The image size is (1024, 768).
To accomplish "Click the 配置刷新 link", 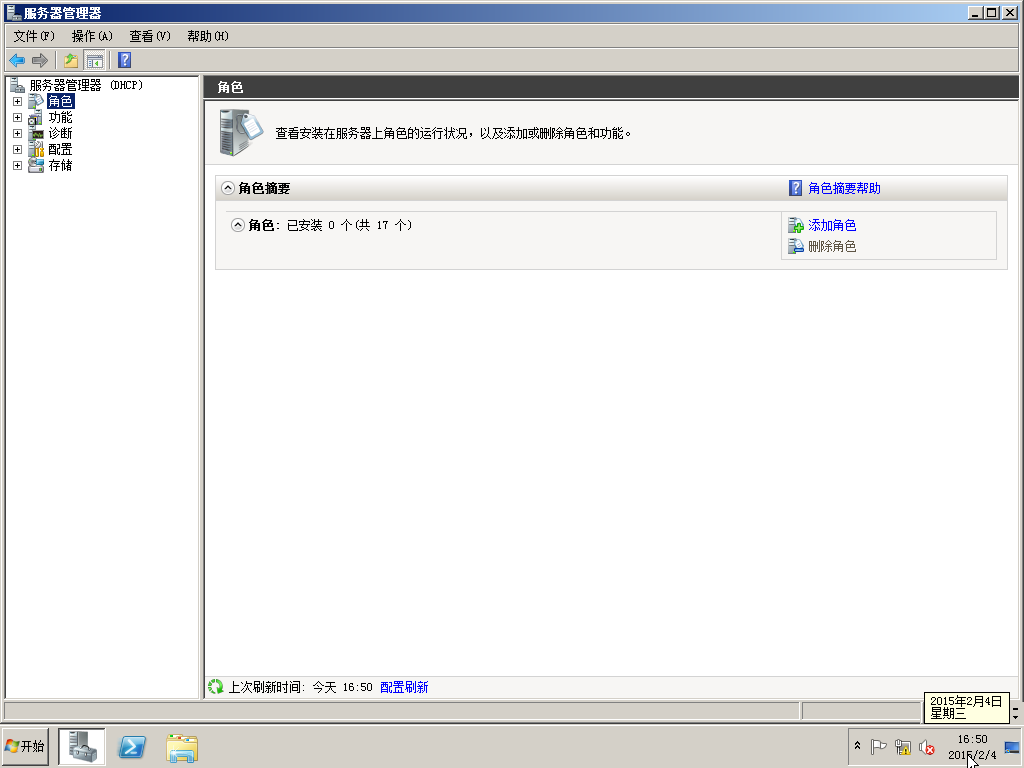I will pos(404,687).
